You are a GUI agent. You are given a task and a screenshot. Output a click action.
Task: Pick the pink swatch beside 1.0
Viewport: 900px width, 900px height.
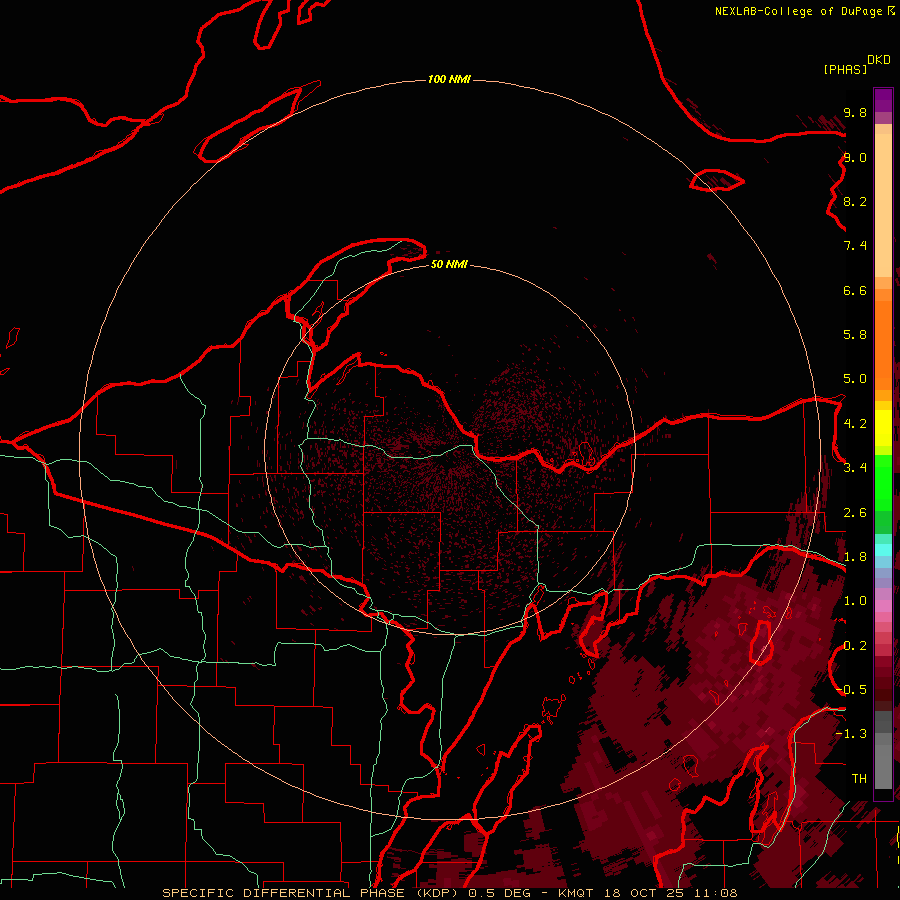[883, 606]
